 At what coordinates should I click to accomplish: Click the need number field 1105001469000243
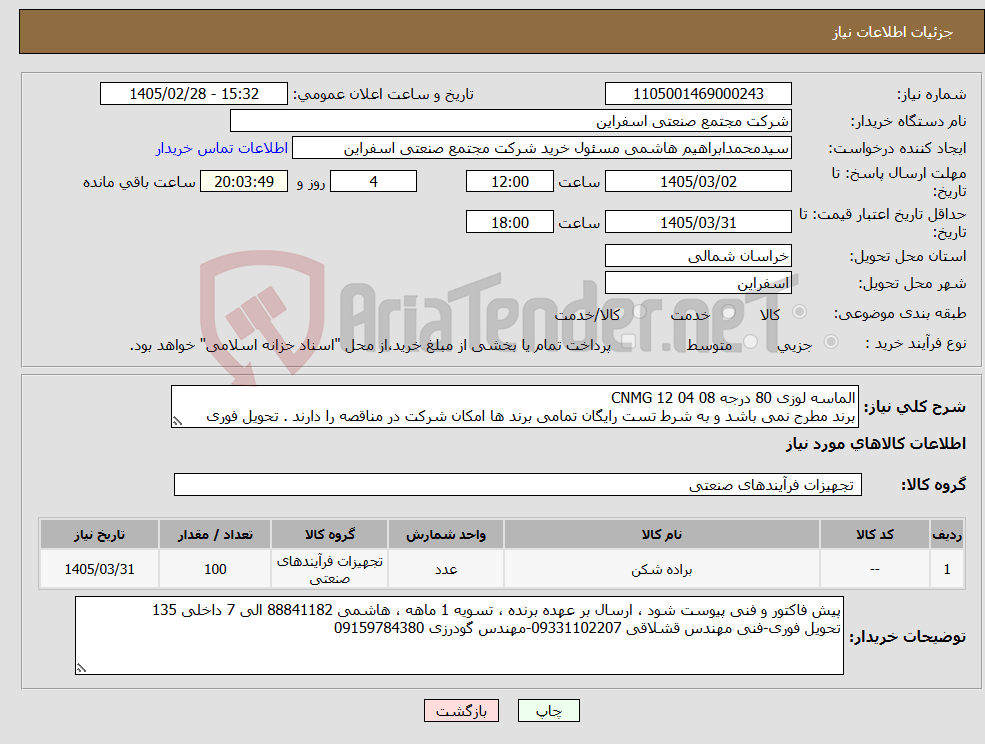click(698, 94)
